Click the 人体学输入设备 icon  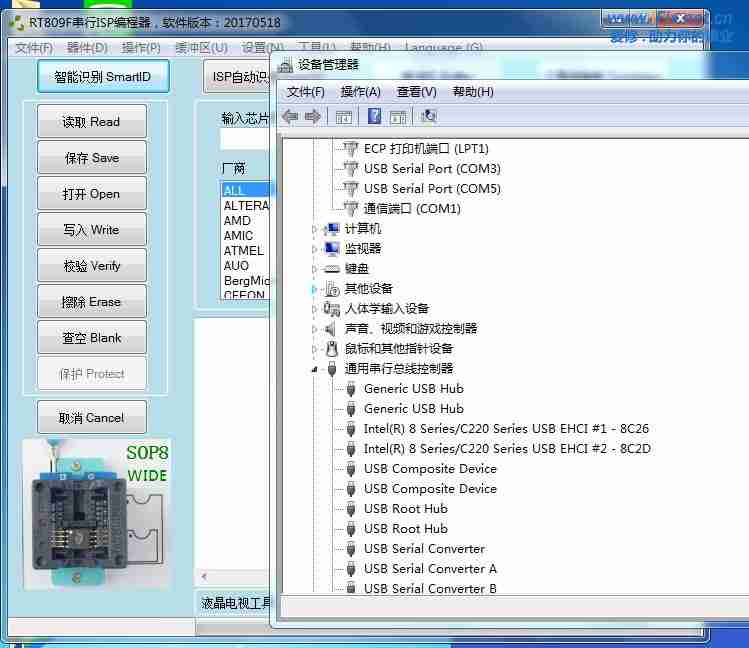point(332,309)
